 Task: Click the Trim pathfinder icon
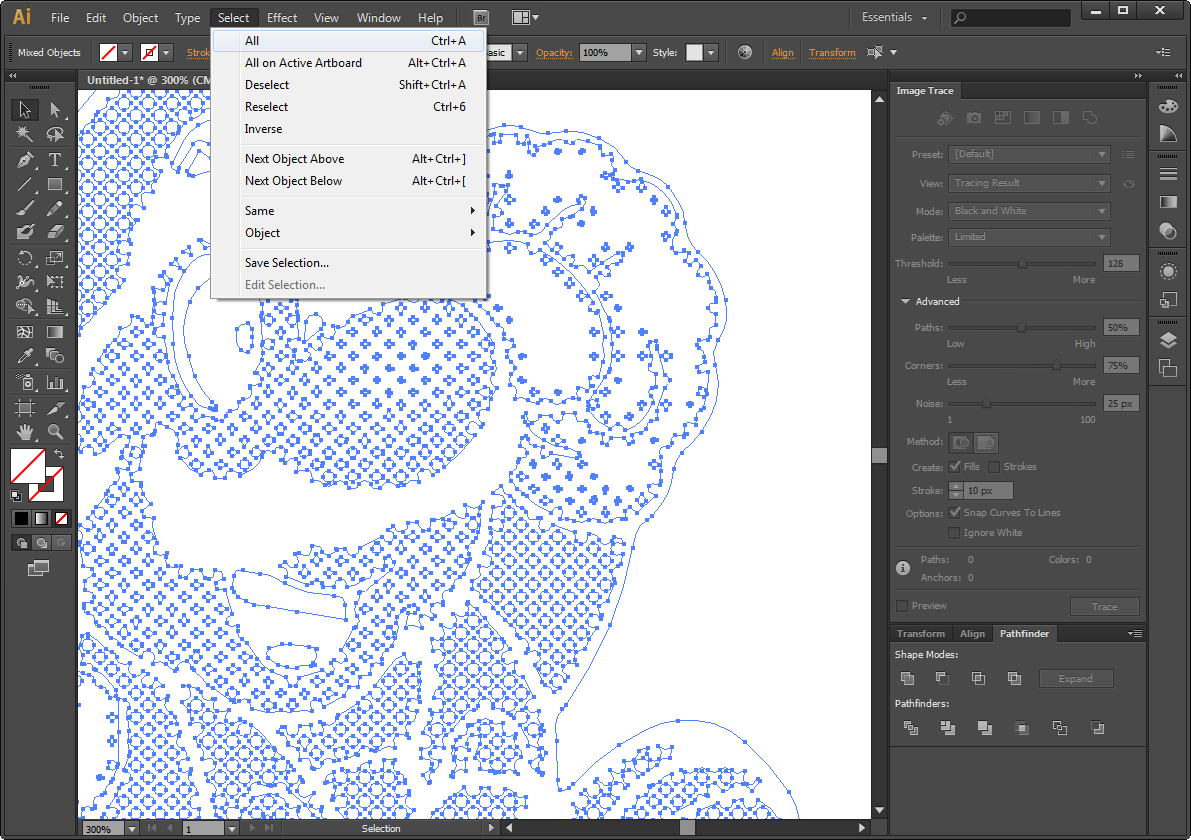[x=947, y=728]
